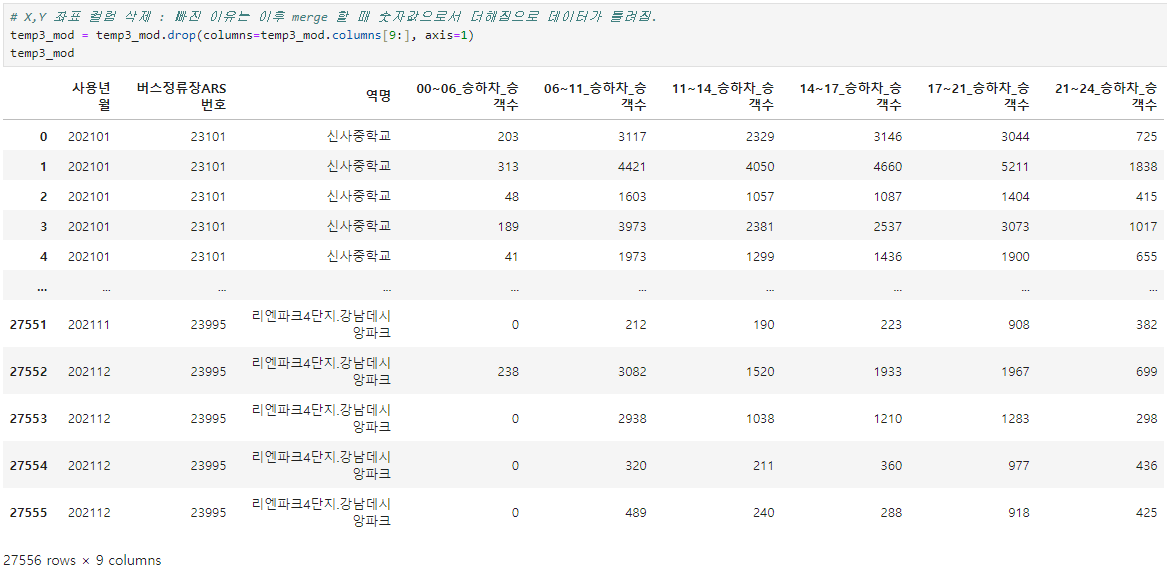Click row index 0
Viewport: 1167px width, 573px height.
(x=43, y=136)
